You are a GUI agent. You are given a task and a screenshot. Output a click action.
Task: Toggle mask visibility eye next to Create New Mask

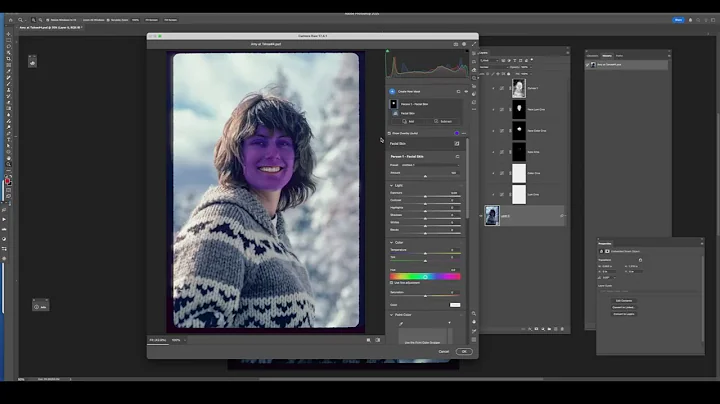(466, 91)
